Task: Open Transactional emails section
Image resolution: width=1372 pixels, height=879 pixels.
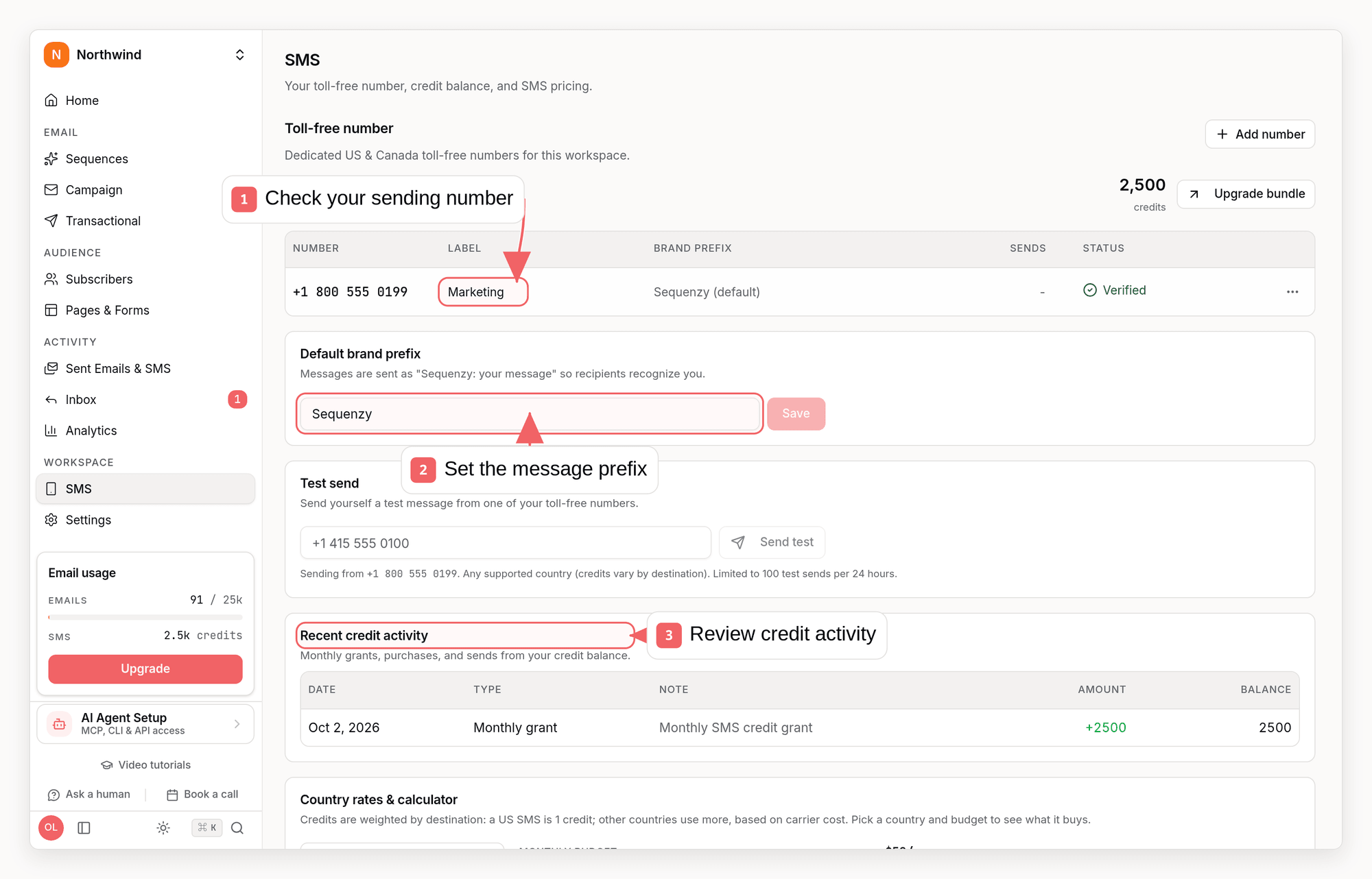Action: tap(145, 221)
